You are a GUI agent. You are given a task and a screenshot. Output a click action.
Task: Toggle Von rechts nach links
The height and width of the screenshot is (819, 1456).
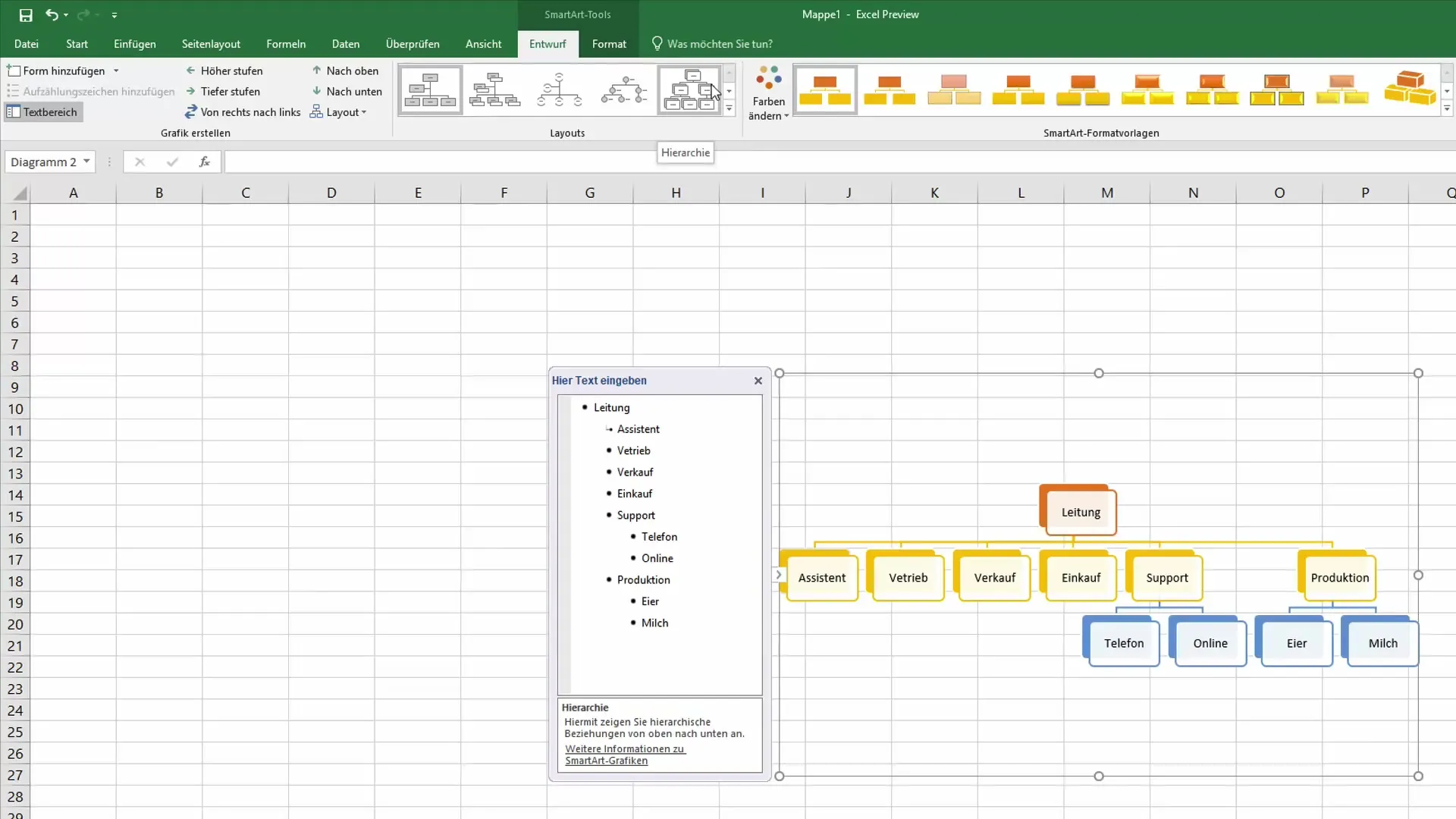[243, 112]
